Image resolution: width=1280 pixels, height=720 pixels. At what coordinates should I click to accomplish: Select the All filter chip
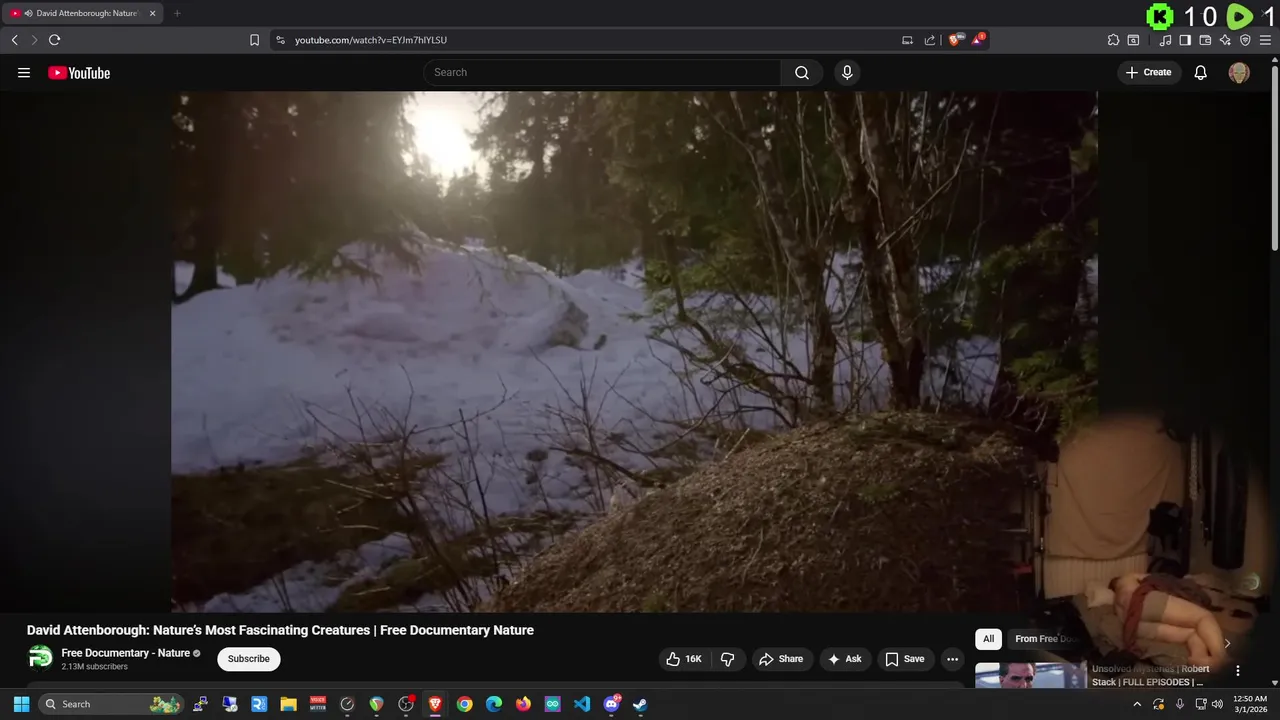pos(988,639)
